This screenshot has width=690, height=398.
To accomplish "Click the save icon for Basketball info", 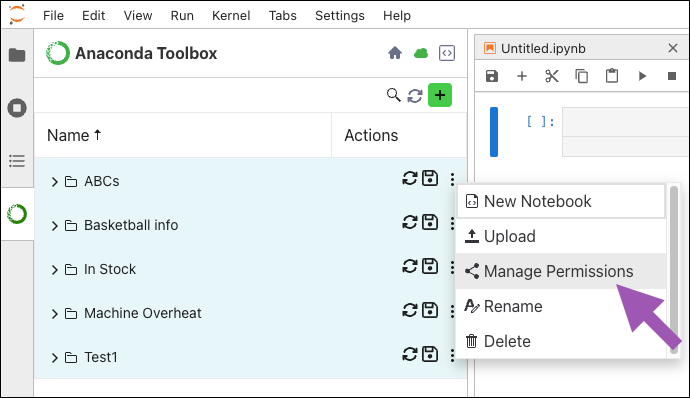I will pyautogui.click(x=430, y=222).
